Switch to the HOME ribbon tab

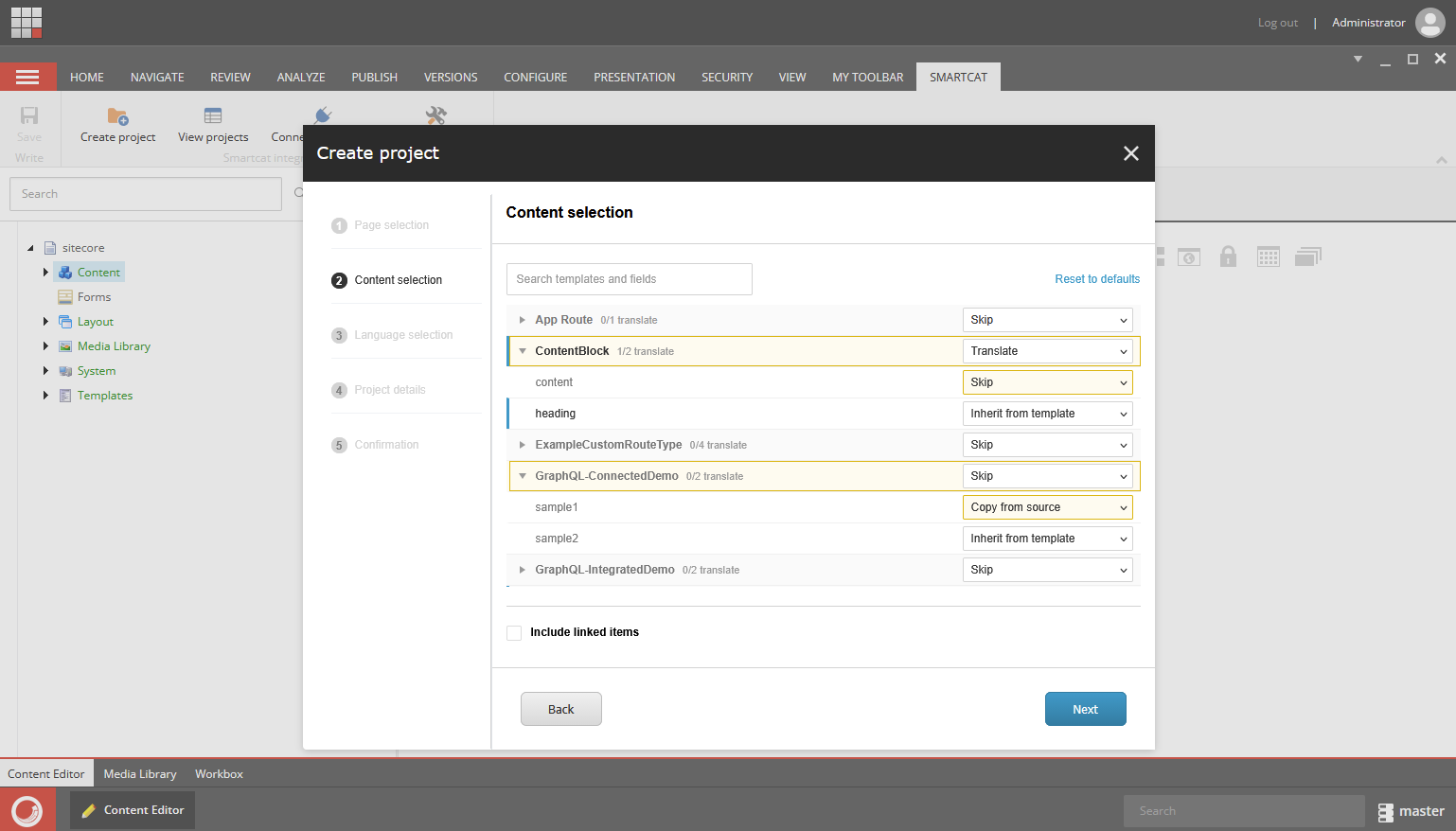click(87, 78)
